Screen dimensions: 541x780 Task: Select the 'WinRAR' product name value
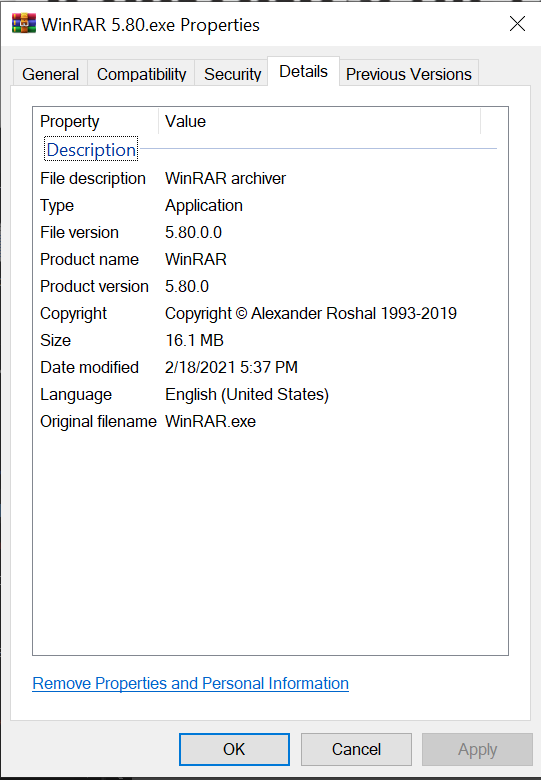(x=196, y=259)
